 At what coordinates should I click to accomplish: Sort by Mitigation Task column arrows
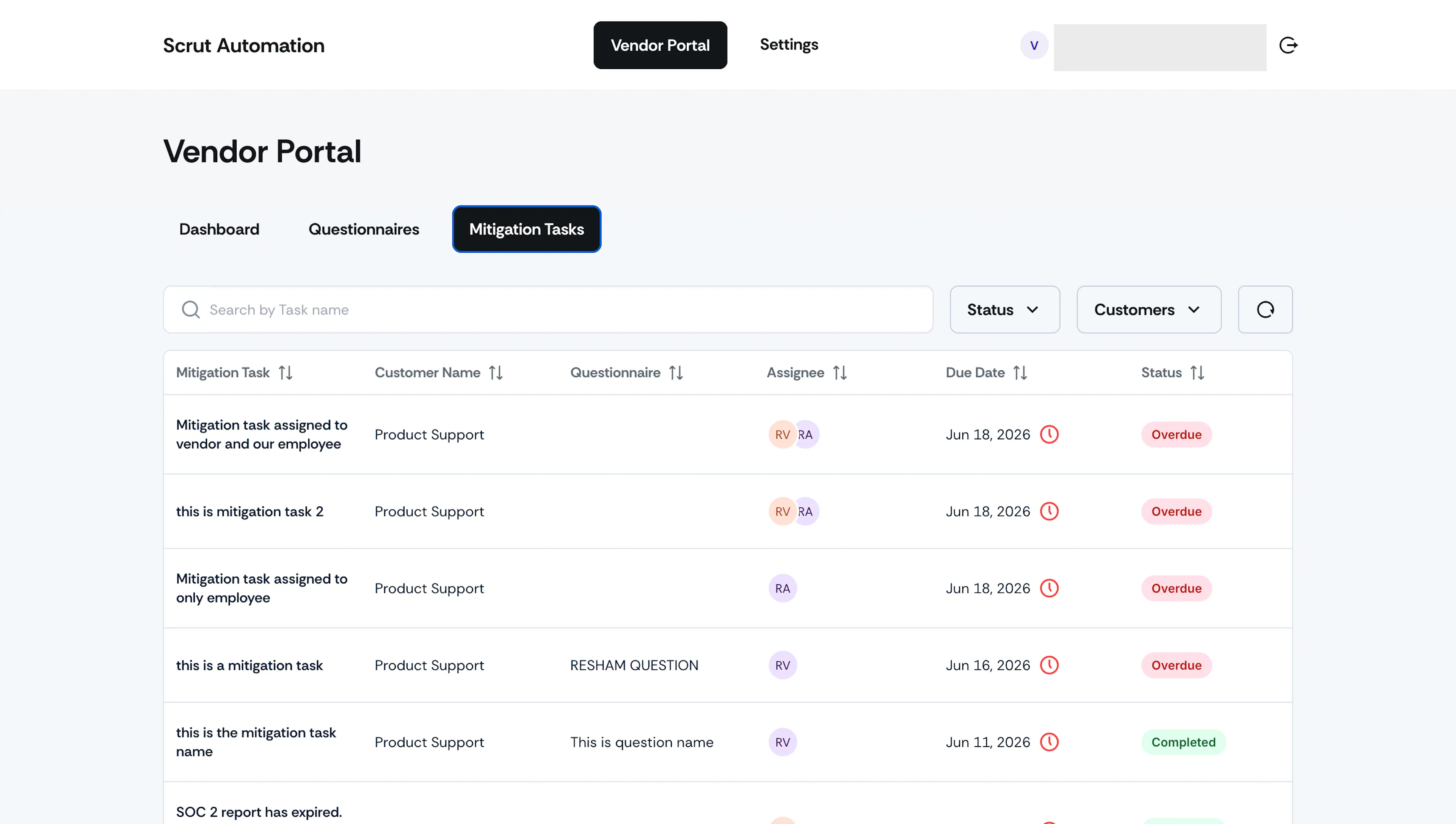[286, 373]
